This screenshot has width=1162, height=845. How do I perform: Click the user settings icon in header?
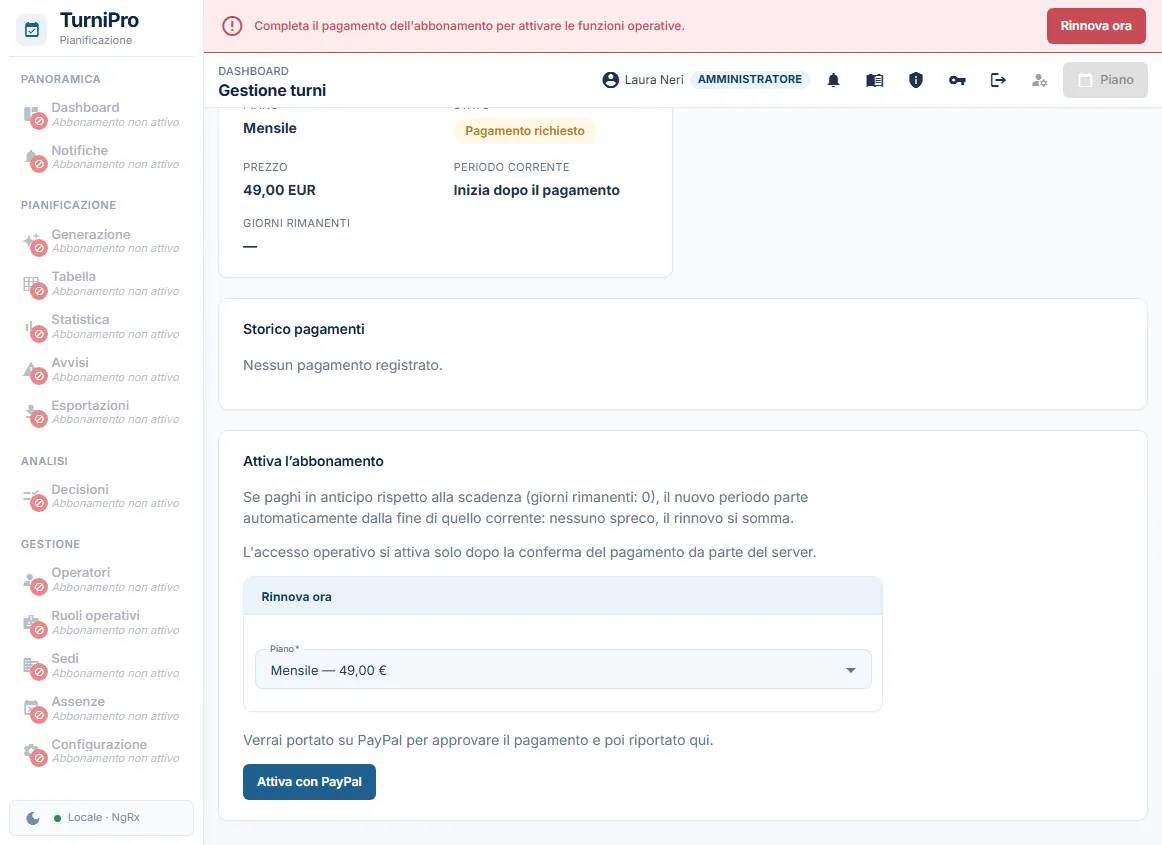[1040, 80]
